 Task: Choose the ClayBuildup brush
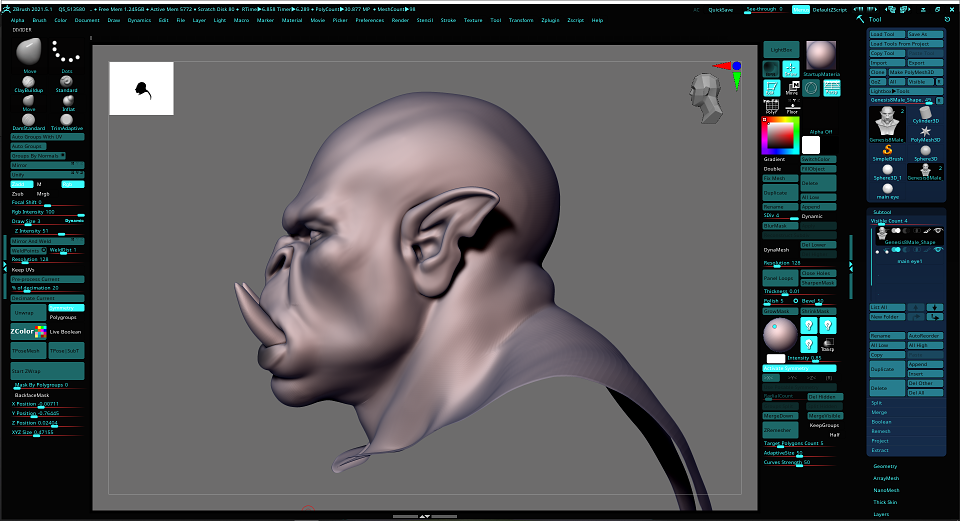(29, 82)
